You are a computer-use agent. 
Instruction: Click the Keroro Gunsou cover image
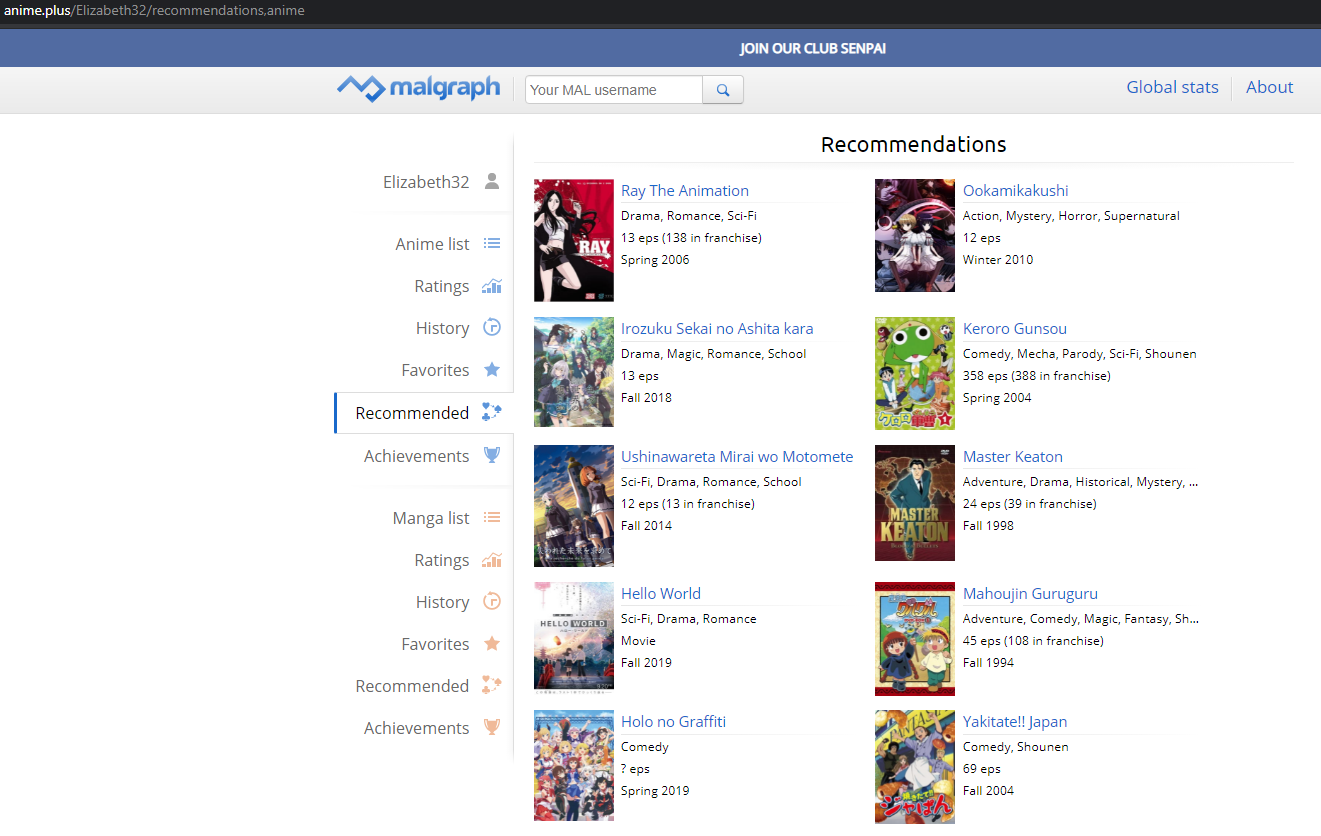pos(915,374)
